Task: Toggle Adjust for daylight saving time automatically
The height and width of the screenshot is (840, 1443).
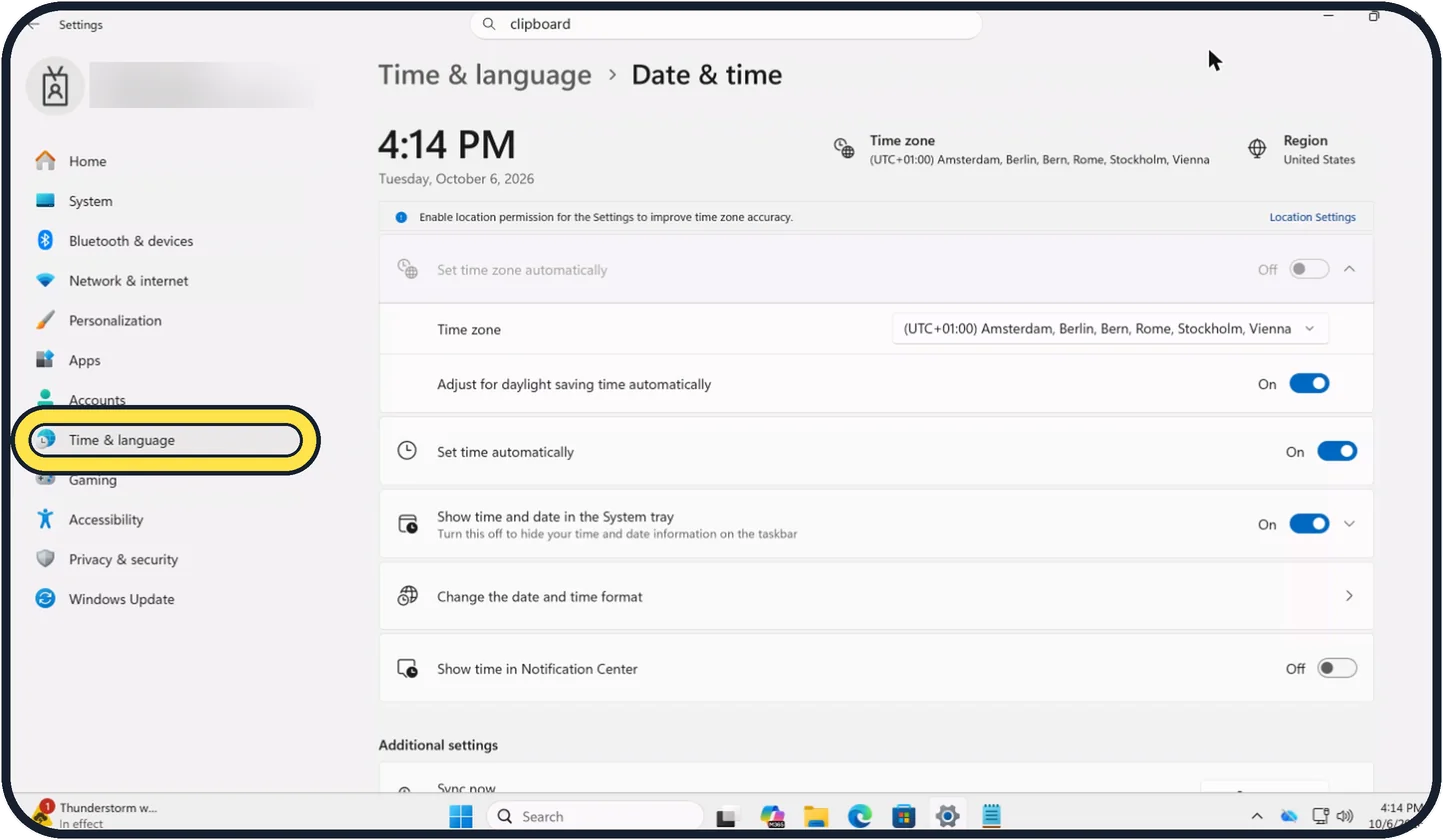Action: pyautogui.click(x=1309, y=384)
